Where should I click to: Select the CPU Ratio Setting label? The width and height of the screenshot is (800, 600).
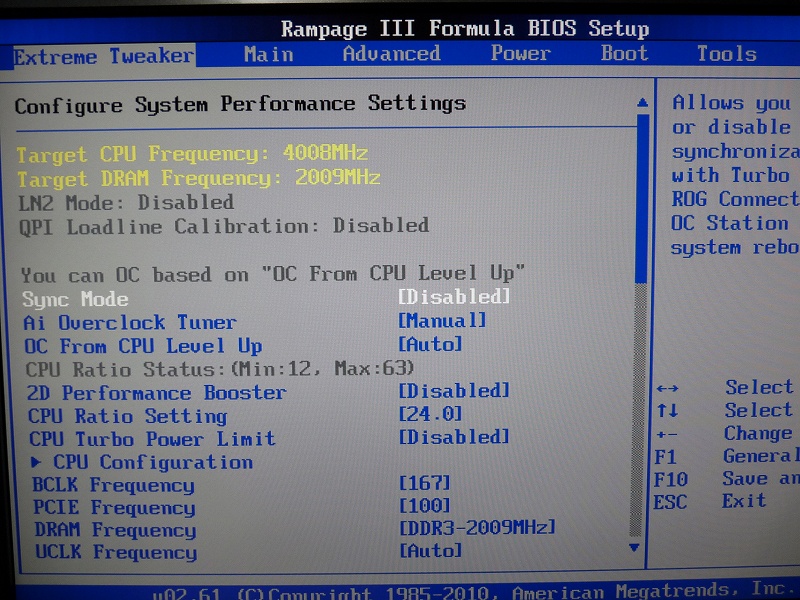128,416
